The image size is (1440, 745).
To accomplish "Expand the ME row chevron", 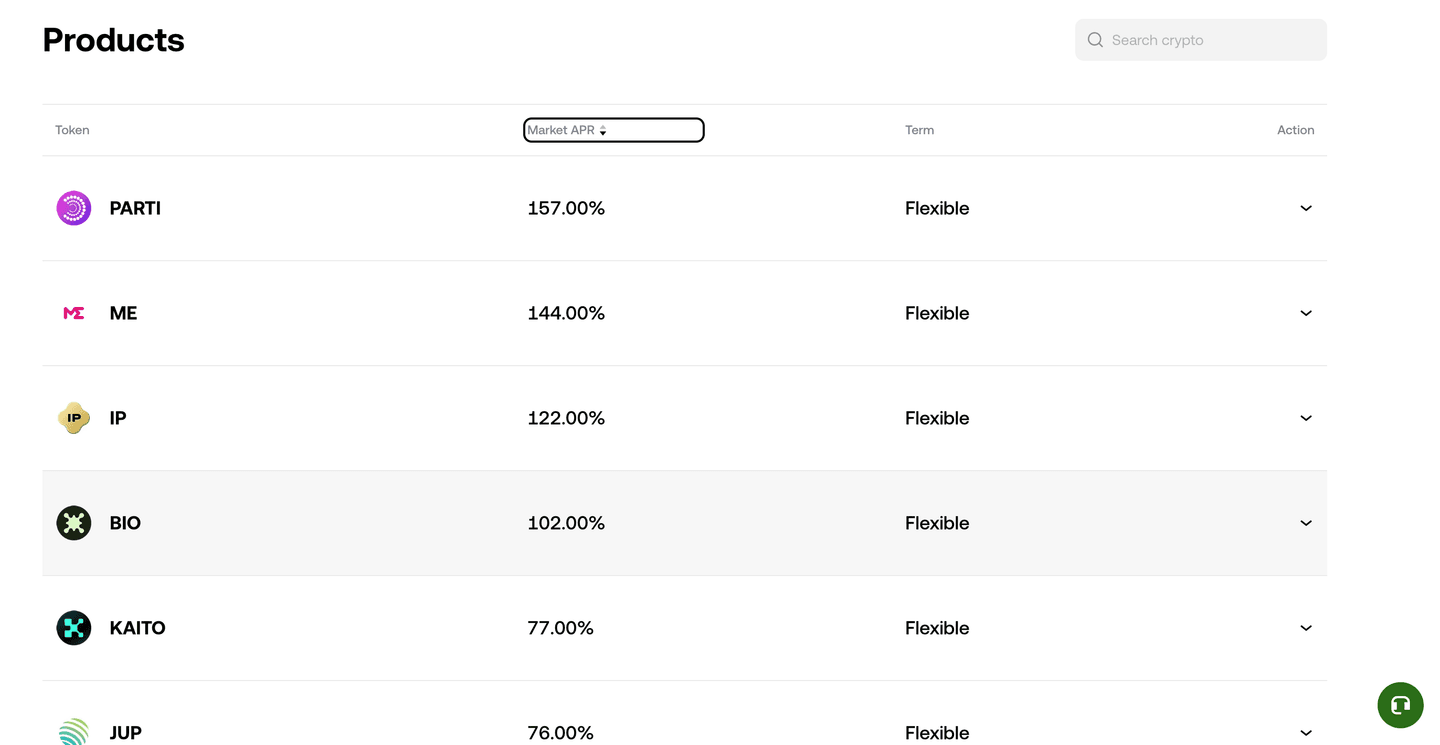I will pos(1306,313).
